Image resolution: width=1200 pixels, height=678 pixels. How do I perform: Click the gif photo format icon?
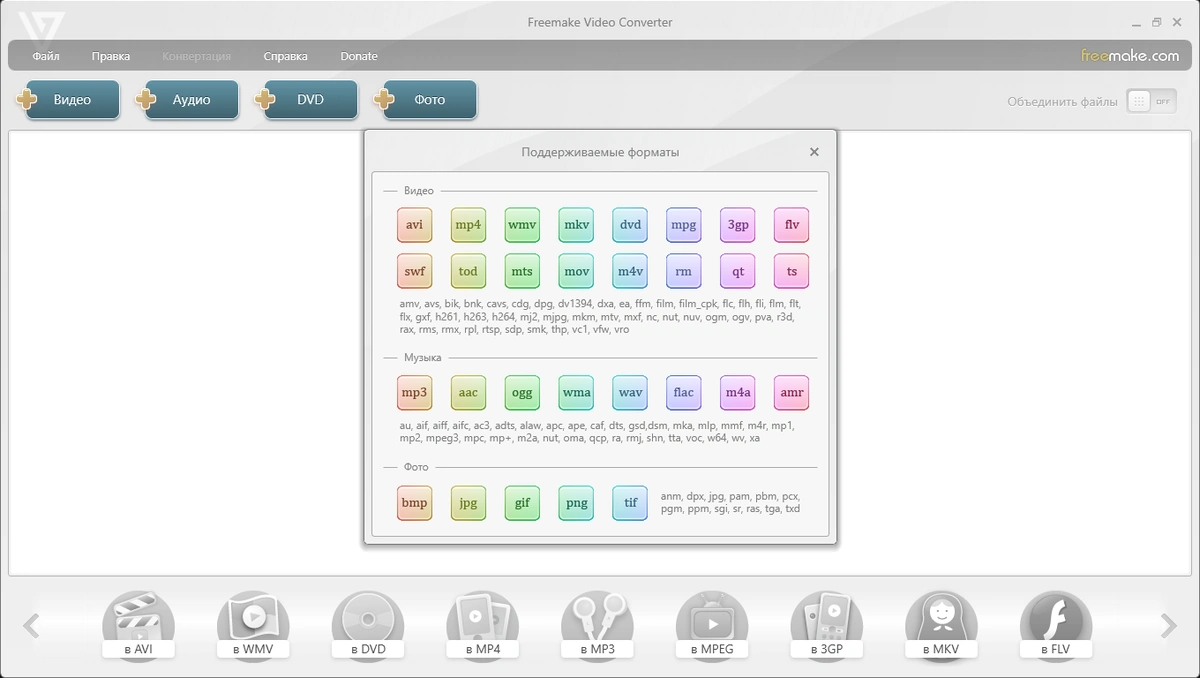click(522, 503)
